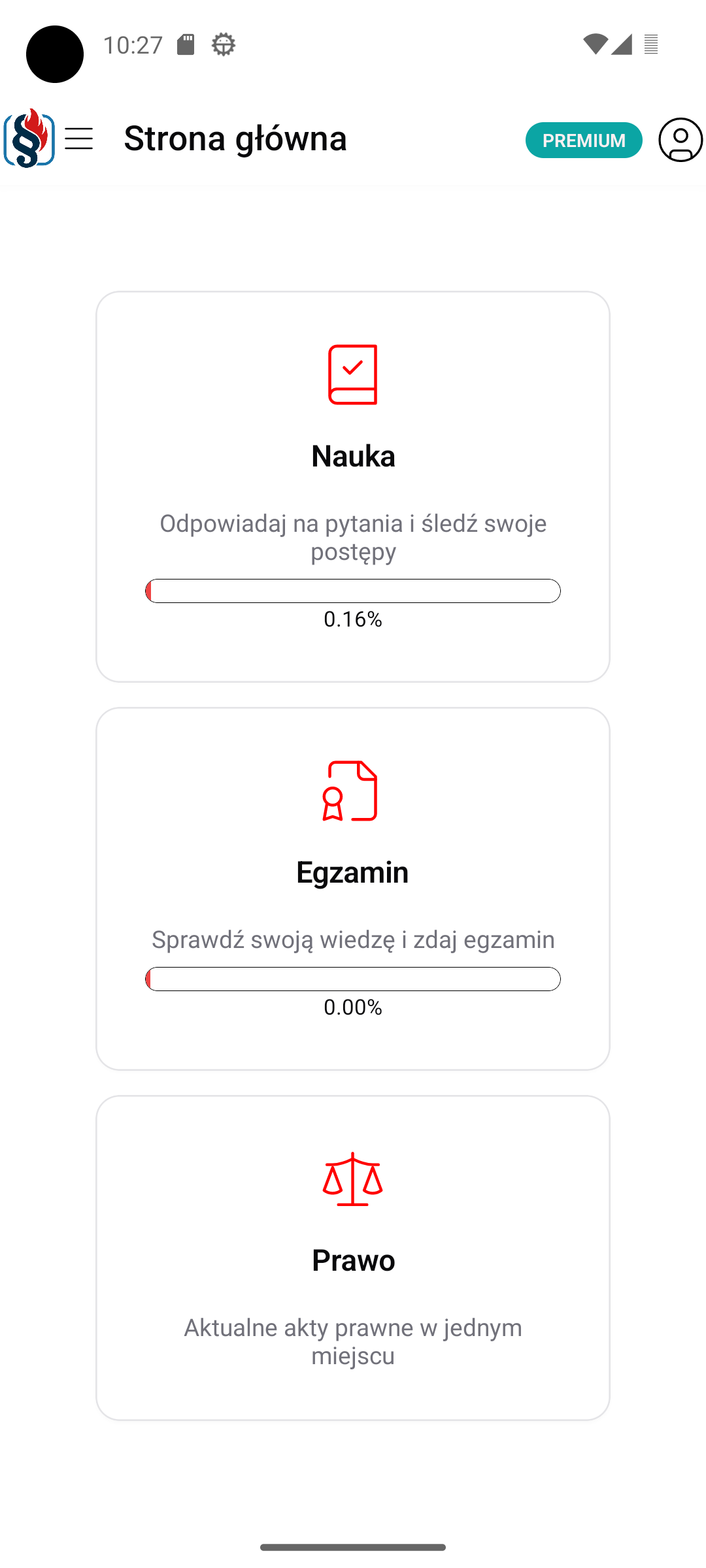The width and height of the screenshot is (706, 1568).
Task: Click the Nauka progress bar showing 0.16%
Action: coord(353,590)
